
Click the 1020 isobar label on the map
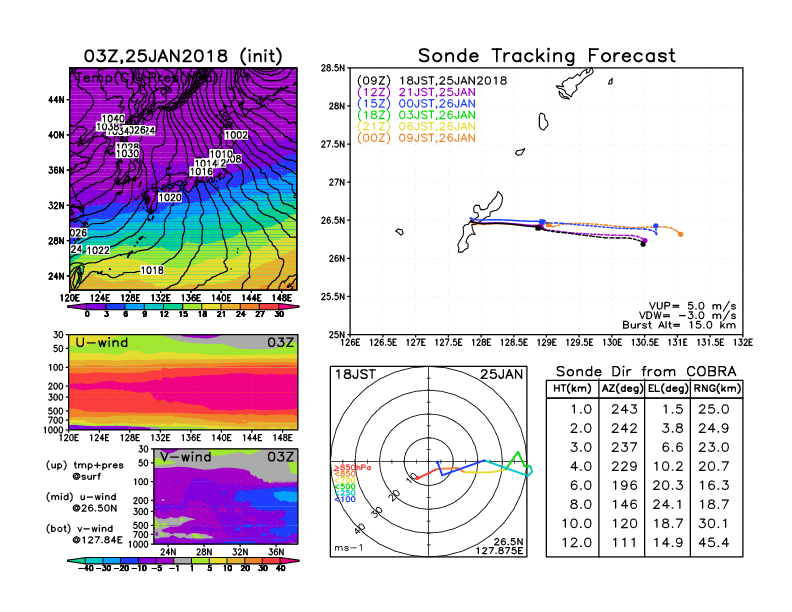pos(170,197)
